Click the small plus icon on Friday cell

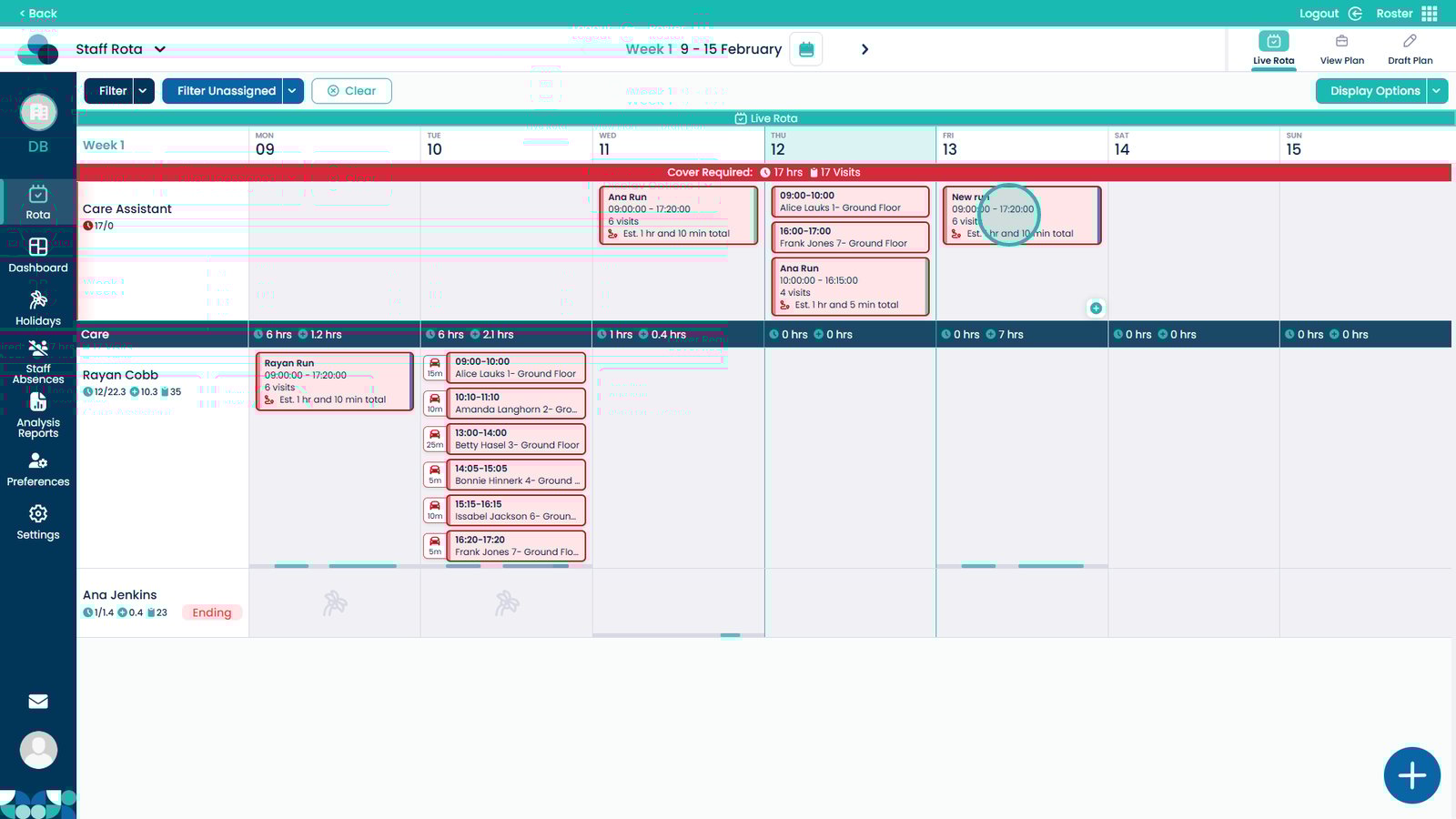pos(1096,308)
